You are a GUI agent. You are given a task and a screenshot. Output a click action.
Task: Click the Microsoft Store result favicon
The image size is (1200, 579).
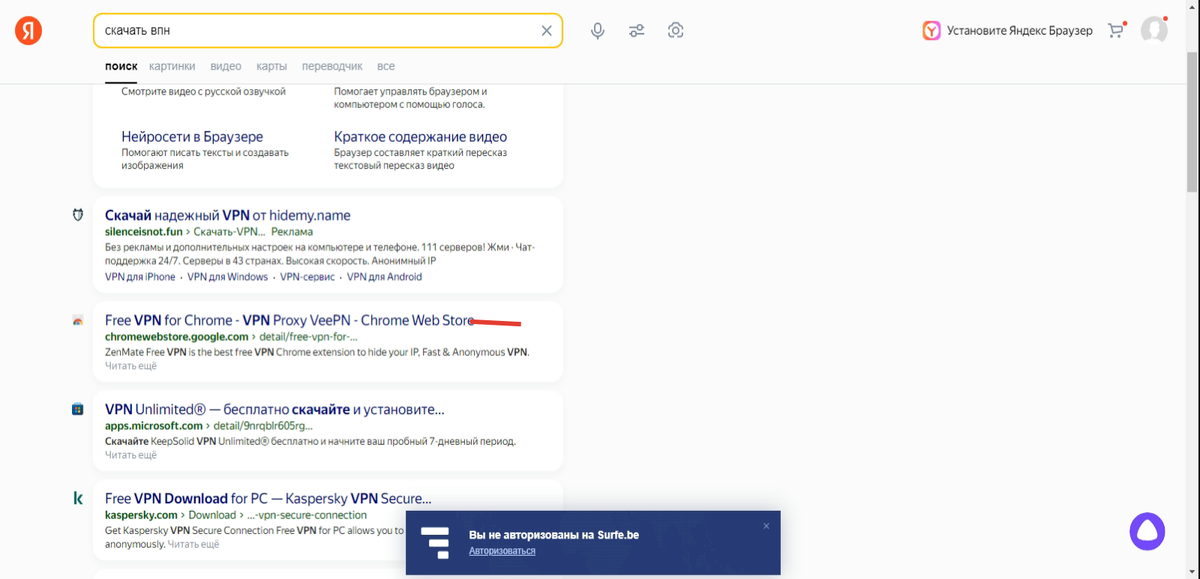[x=78, y=409]
